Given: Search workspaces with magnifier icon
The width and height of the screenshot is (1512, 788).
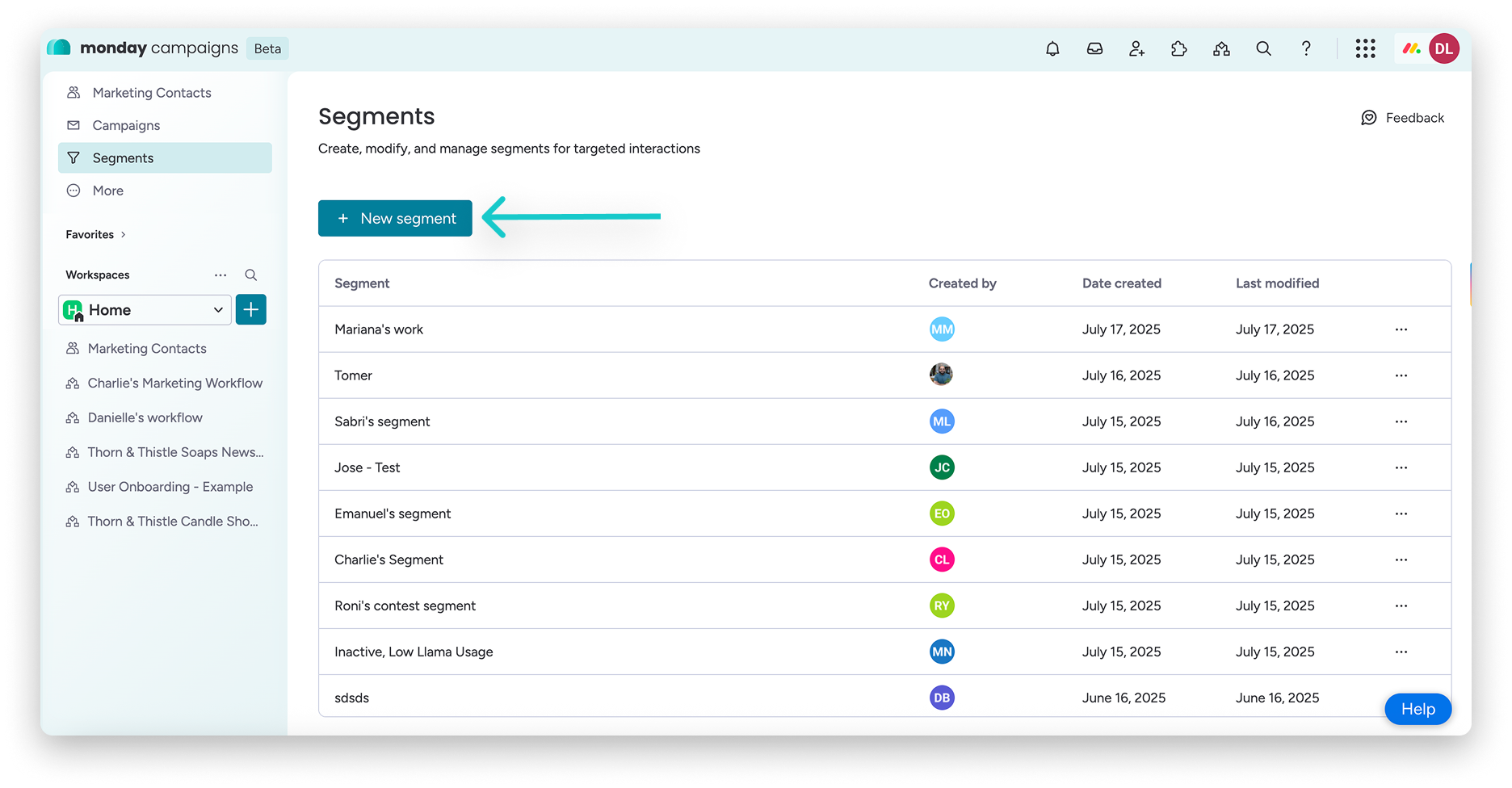Looking at the screenshot, I should 251,275.
